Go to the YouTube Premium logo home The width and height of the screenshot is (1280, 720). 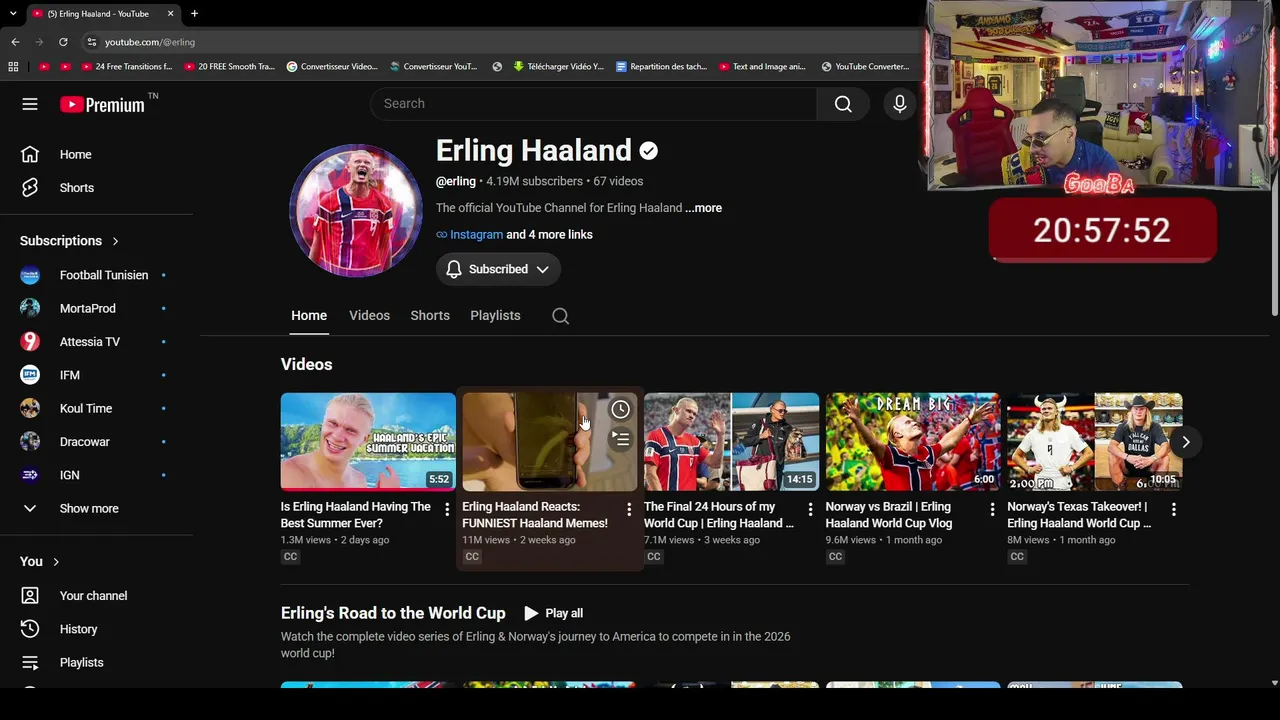pyautogui.click(x=103, y=104)
